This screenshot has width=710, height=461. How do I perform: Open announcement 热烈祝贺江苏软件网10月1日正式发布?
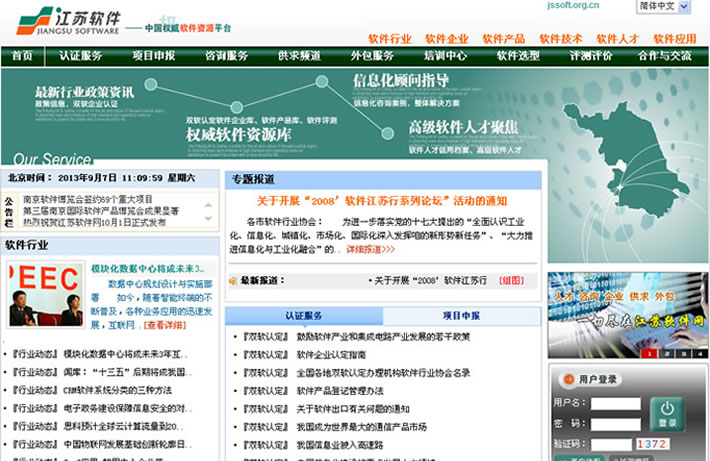coord(94,222)
